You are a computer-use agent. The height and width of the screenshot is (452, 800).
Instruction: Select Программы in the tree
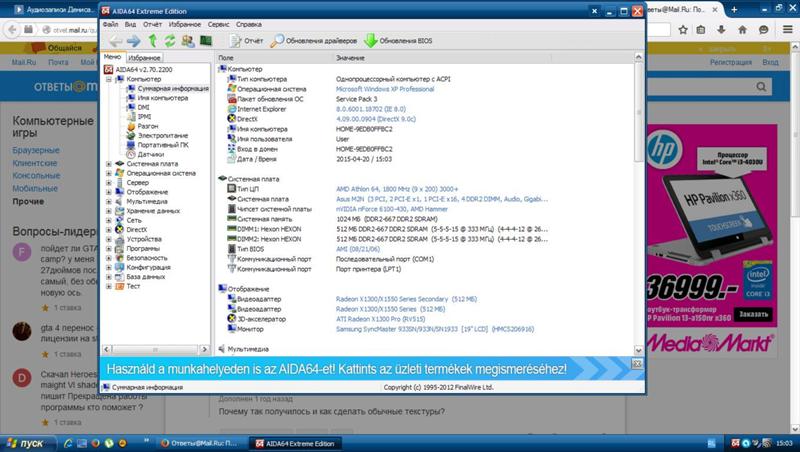143,249
